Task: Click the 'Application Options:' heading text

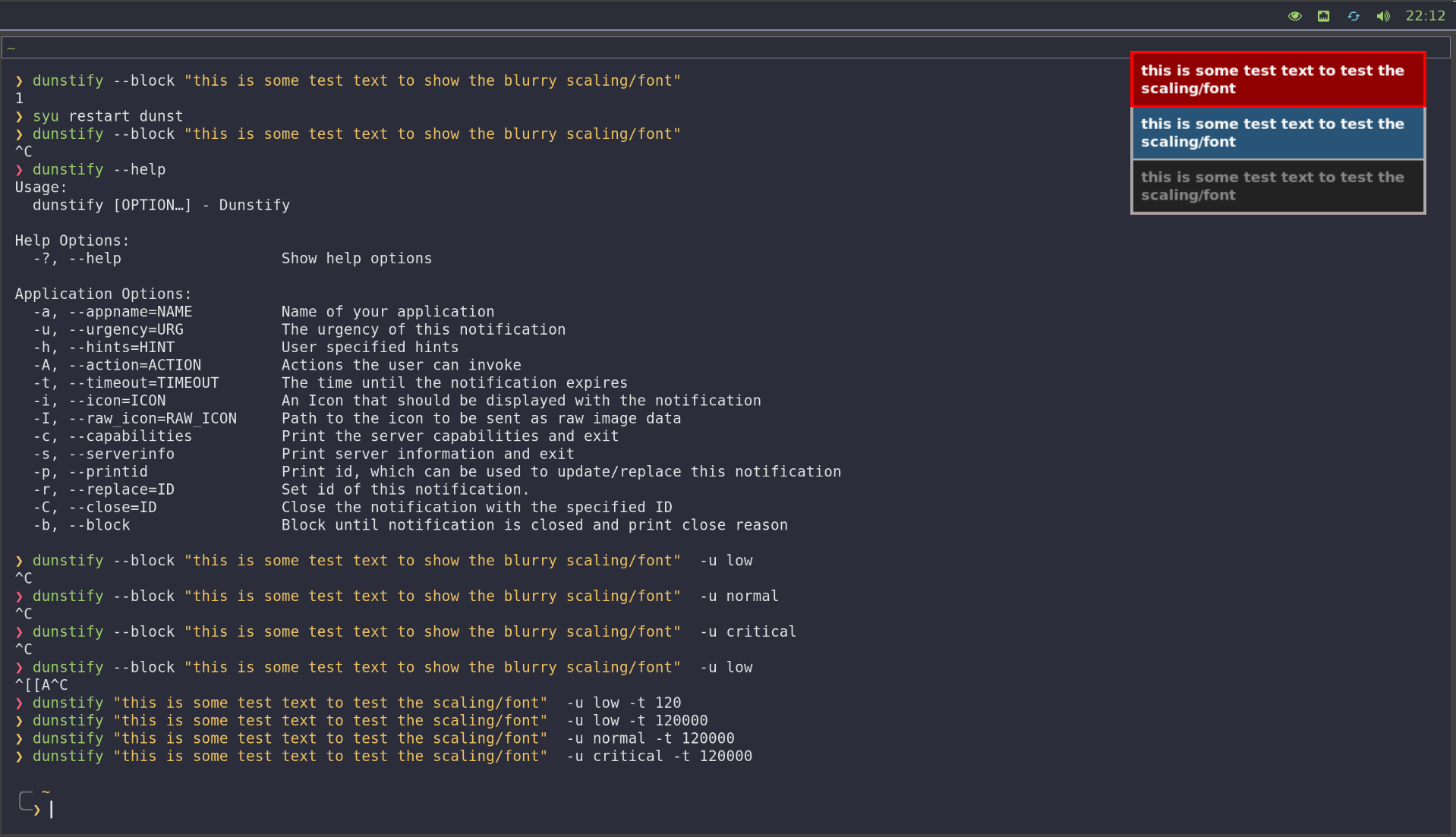Action: click(103, 294)
